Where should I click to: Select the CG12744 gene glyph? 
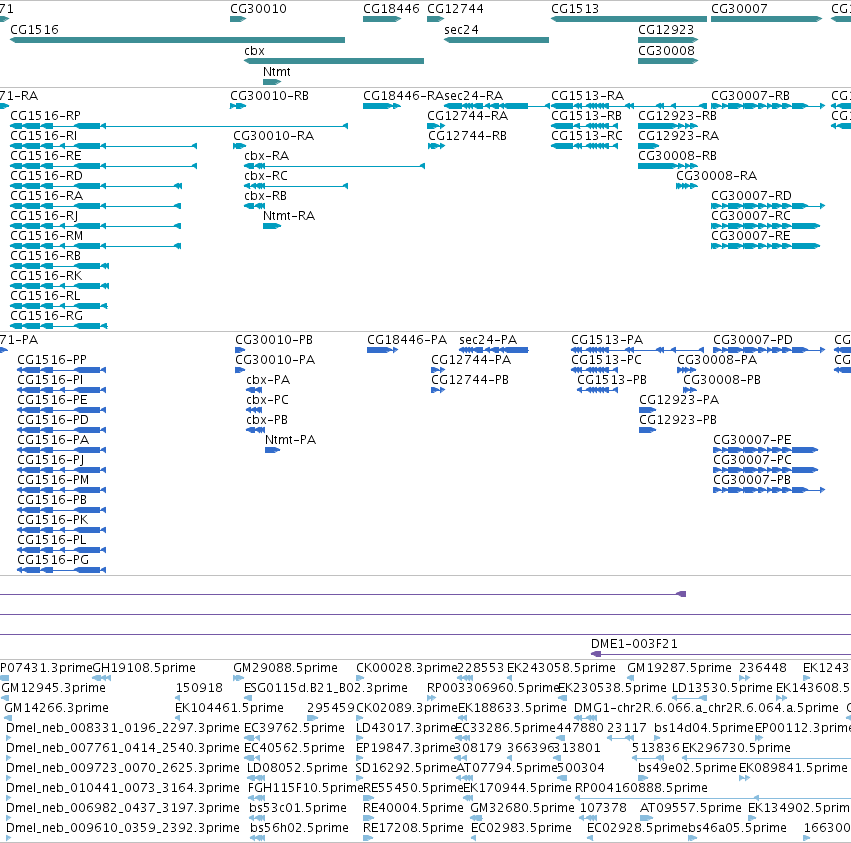coord(435,19)
